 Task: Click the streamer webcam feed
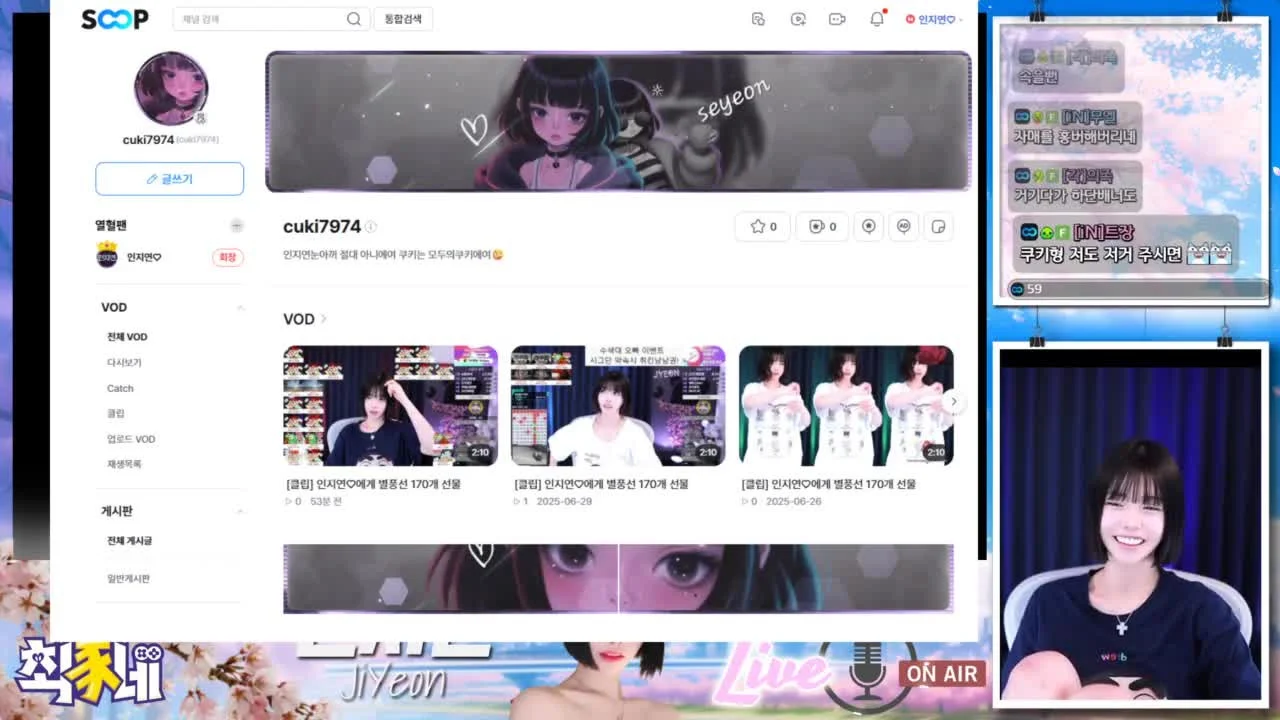1130,525
